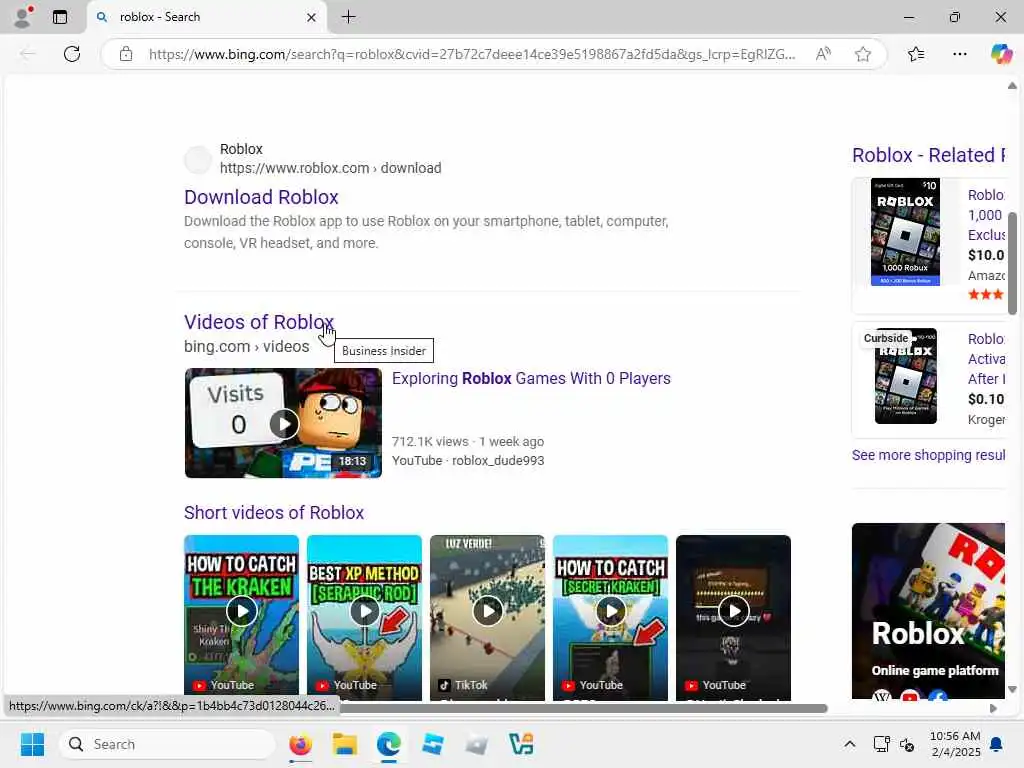
Task: Open the gray box app on taskbar
Action: (477, 744)
